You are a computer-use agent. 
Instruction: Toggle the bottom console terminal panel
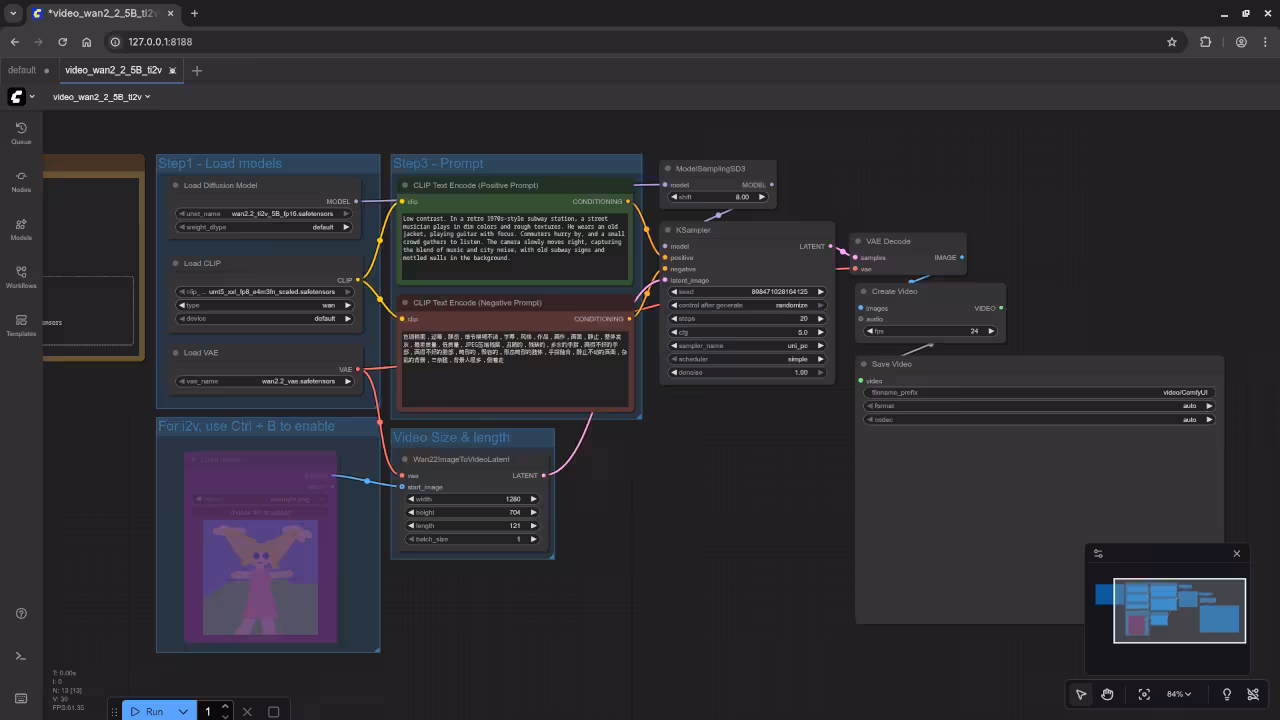click(x=21, y=656)
